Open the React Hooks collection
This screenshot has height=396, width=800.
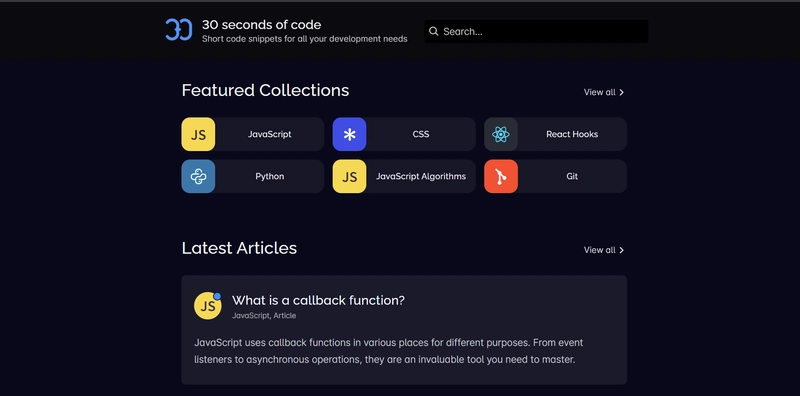tap(555, 134)
